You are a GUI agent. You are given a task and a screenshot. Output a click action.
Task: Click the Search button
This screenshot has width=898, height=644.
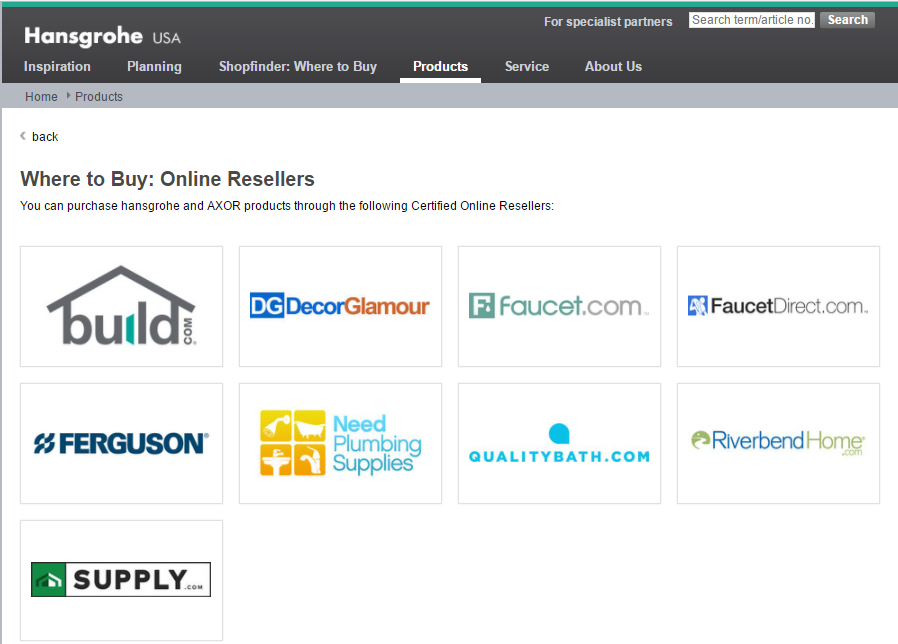(847, 20)
